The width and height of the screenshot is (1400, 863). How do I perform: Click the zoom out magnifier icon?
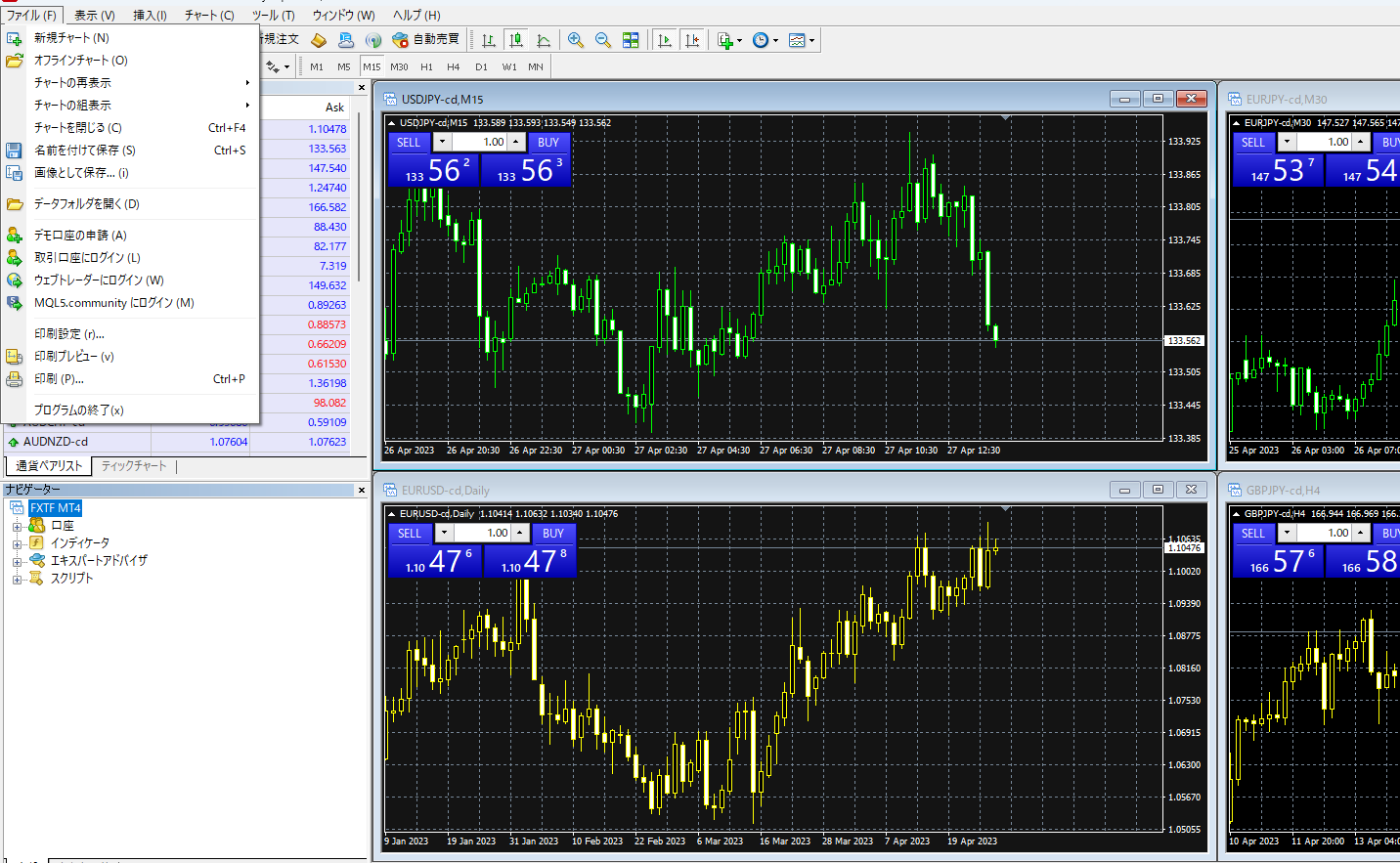[603, 40]
